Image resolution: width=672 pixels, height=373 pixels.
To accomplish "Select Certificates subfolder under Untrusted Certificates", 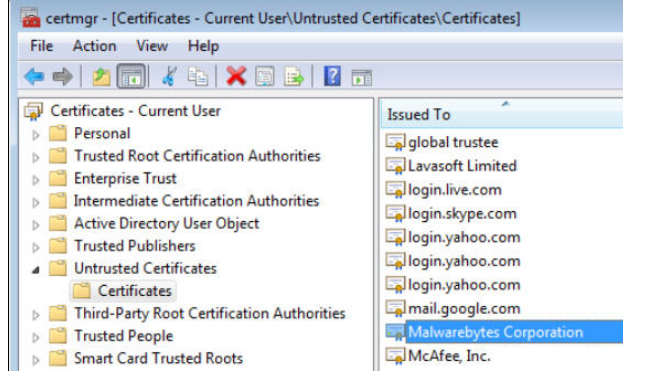I will [x=135, y=291].
